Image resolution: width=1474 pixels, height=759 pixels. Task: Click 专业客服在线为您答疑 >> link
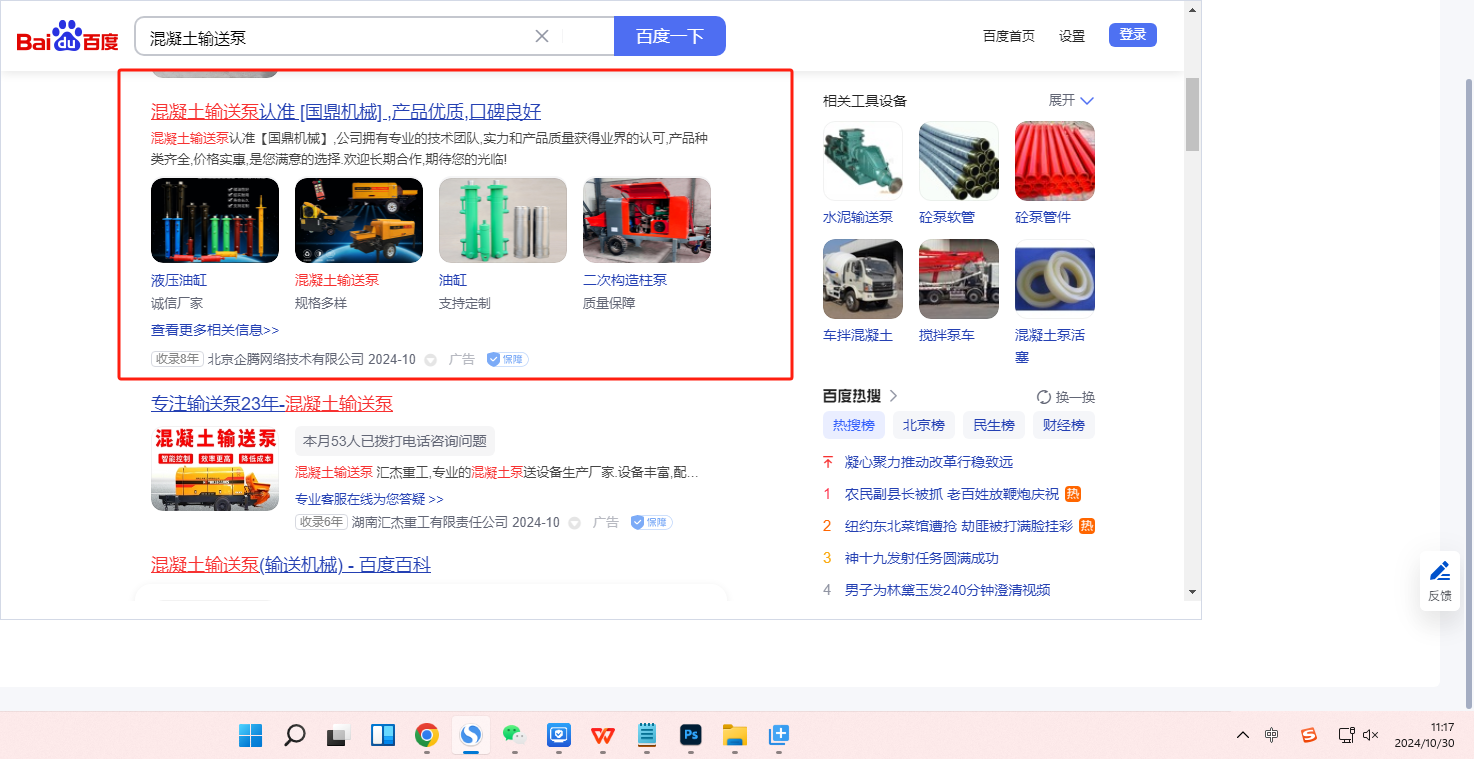tap(369, 498)
